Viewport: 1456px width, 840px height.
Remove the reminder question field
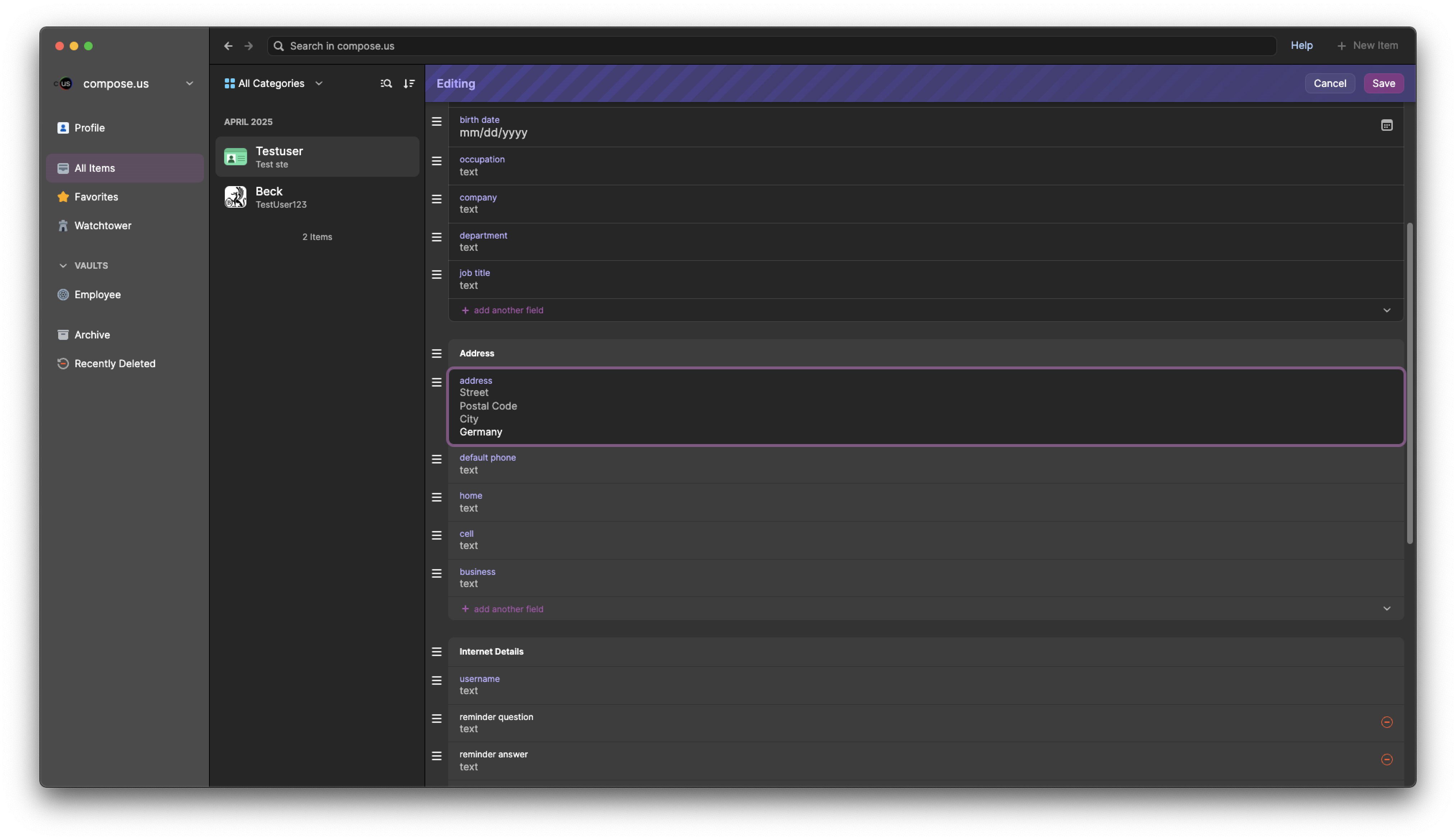1387,722
